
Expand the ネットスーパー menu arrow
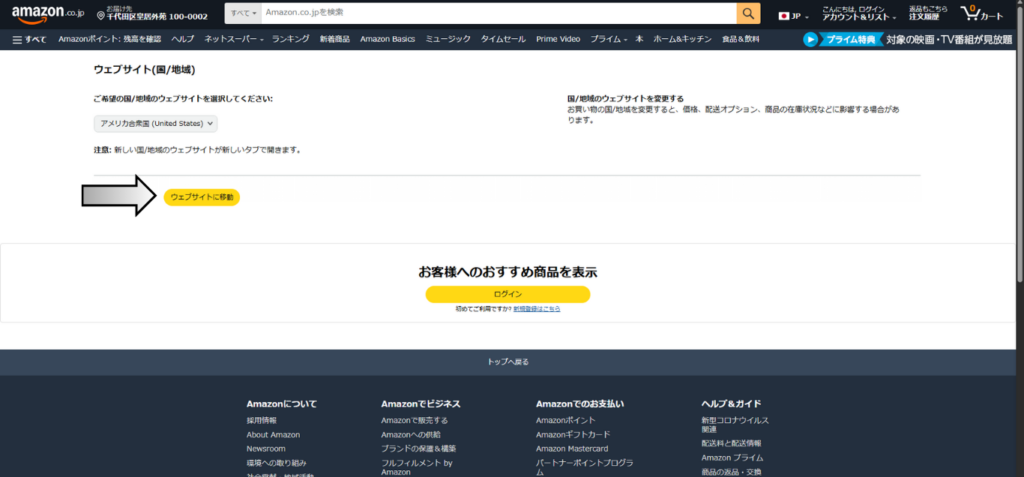[262, 40]
